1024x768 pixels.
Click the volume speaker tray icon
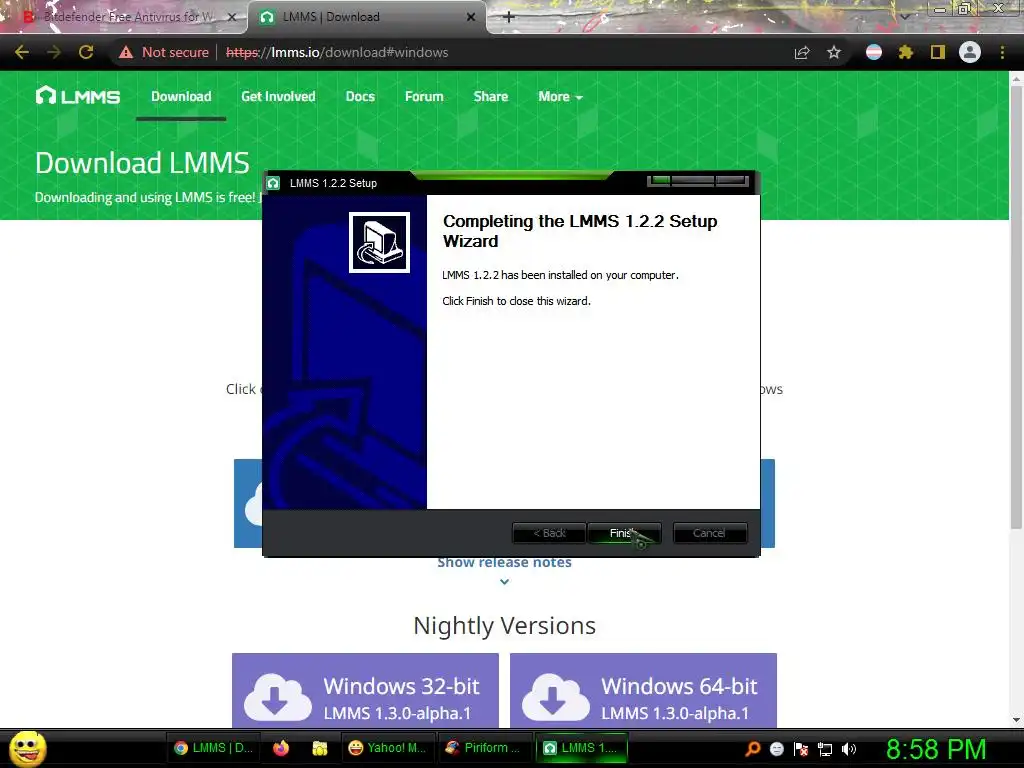click(x=849, y=748)
